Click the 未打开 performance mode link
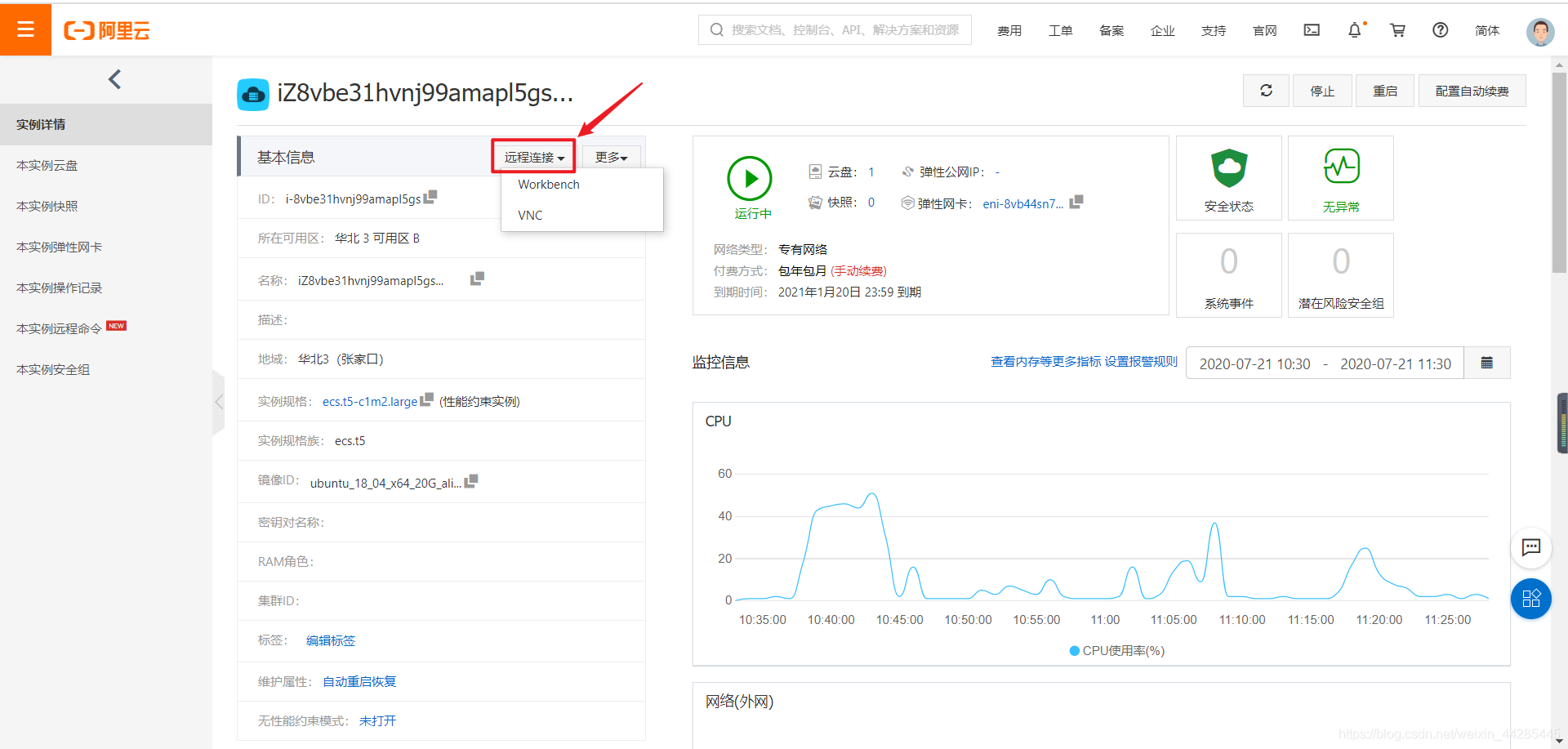 [377, 720]
